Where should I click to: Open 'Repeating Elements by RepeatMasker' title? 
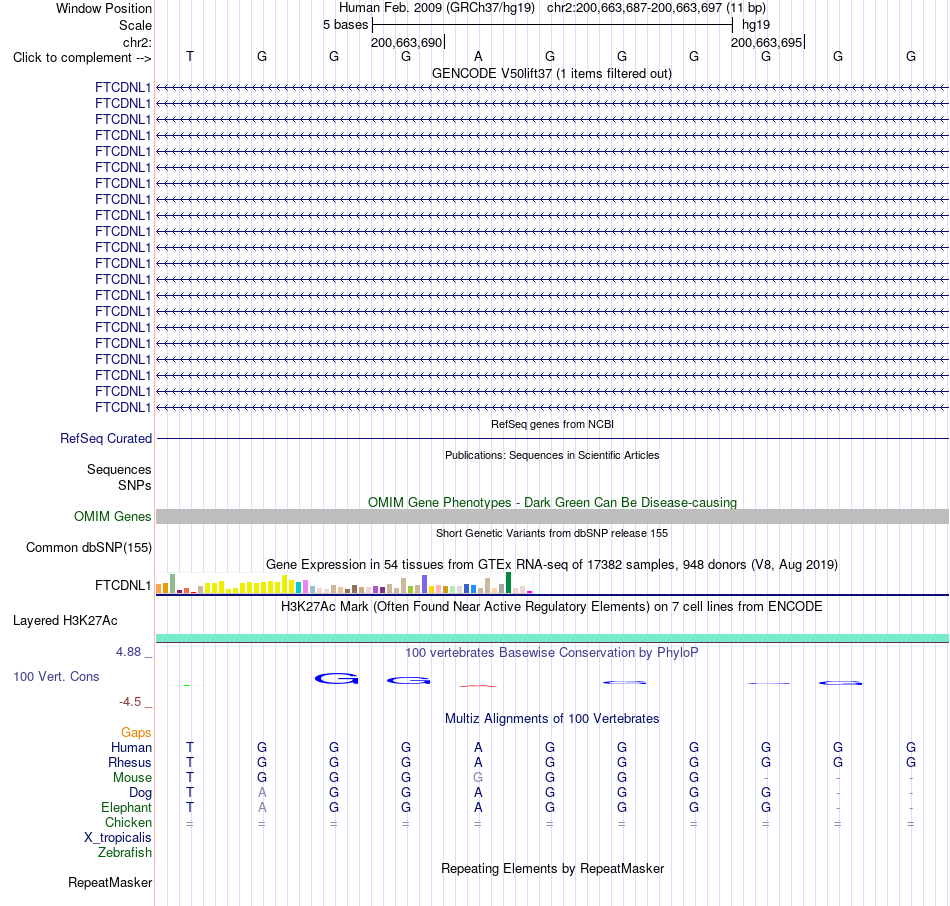point(552,868)
